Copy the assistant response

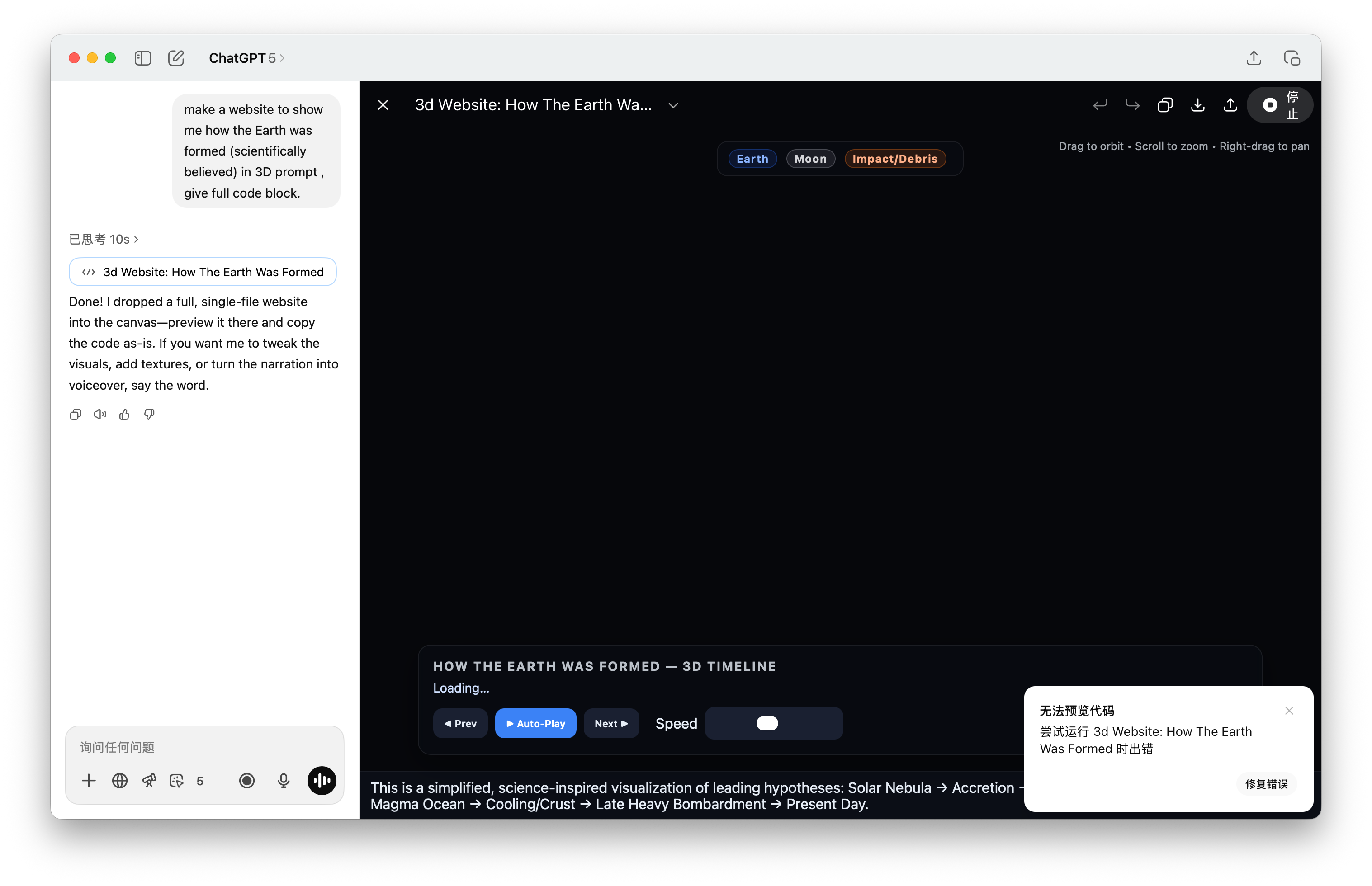(76, 414)
